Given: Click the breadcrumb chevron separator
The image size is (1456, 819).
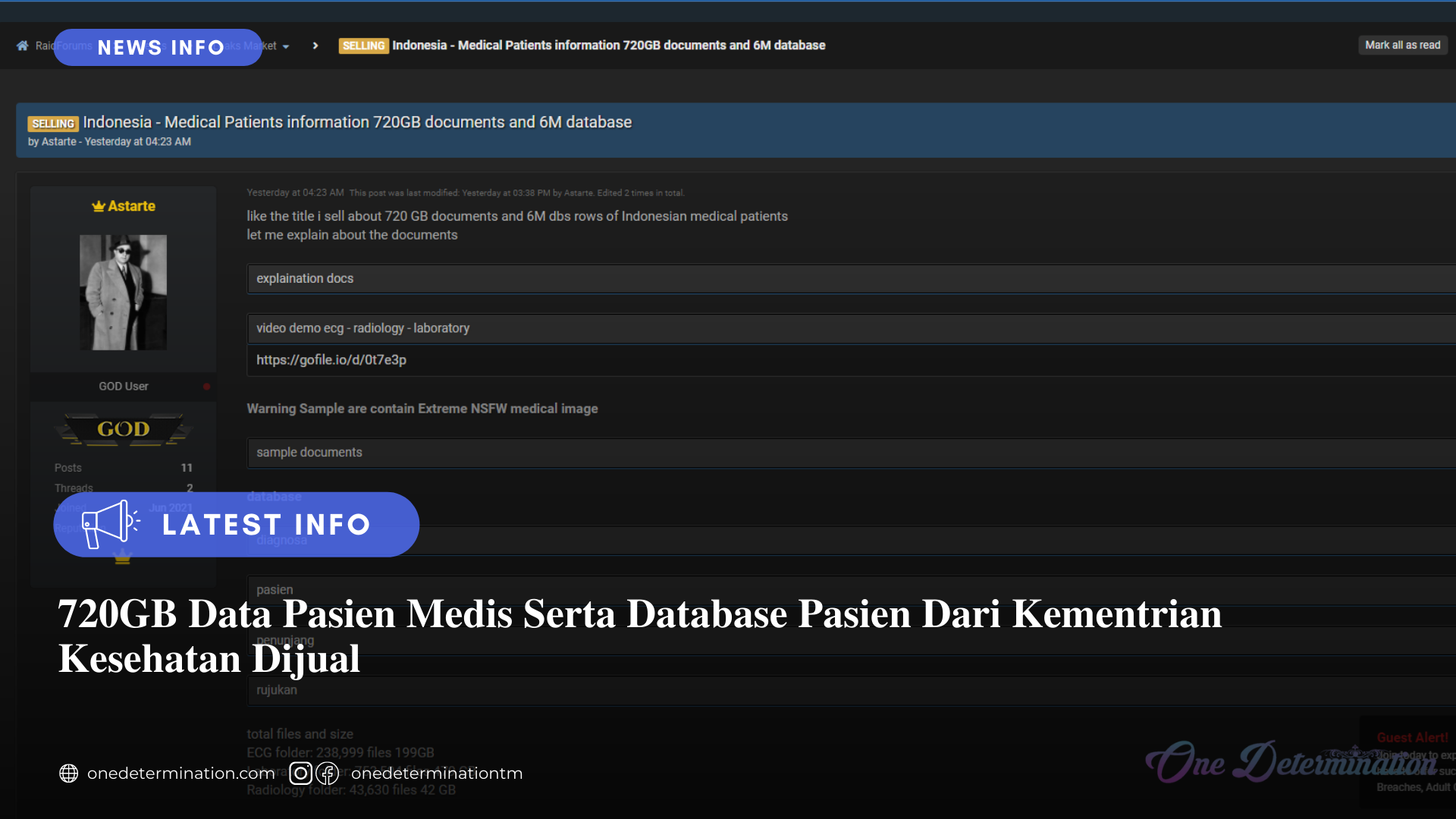Looking at the screenshot, I should 315,45.
